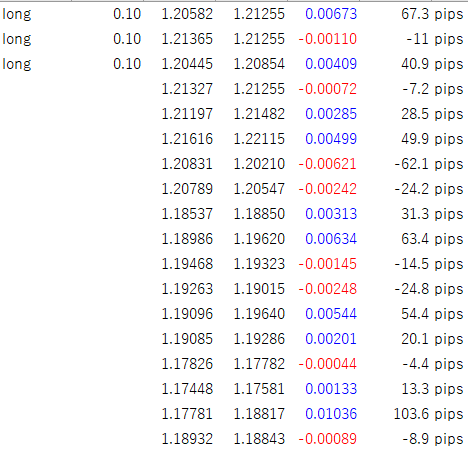468x454 pixels.
Task: Click the red value -0.00044
Action: tap(328, 364)
